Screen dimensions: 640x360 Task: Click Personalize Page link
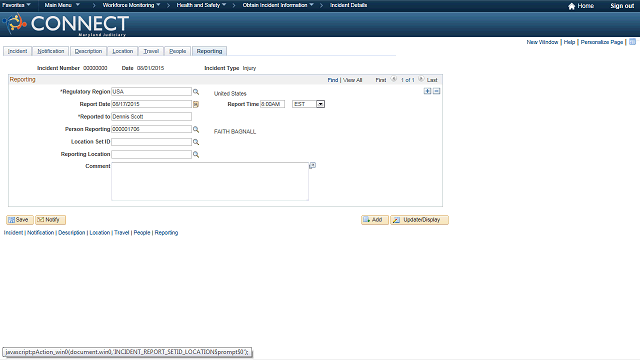(602, 42)
